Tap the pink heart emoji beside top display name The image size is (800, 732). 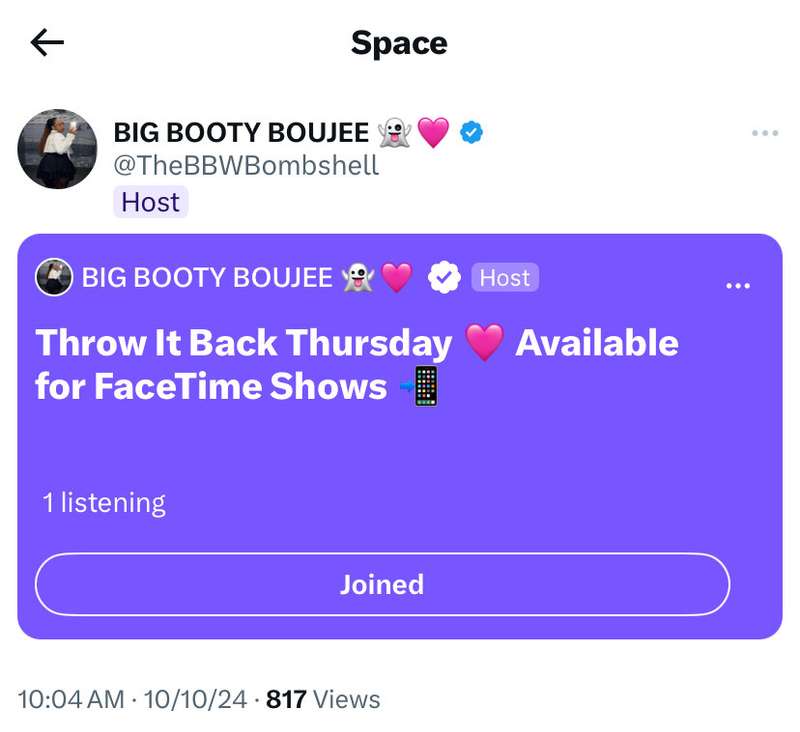point(433,132)
